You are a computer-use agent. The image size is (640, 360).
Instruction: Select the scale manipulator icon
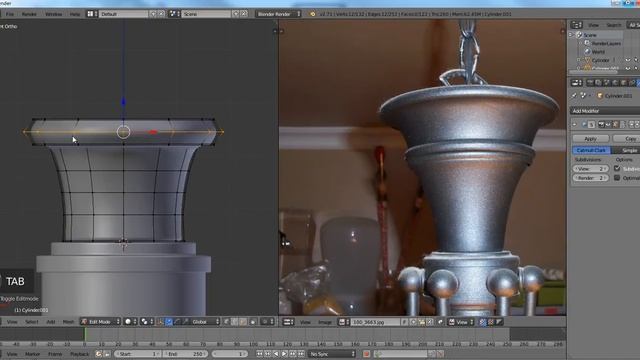185,322
